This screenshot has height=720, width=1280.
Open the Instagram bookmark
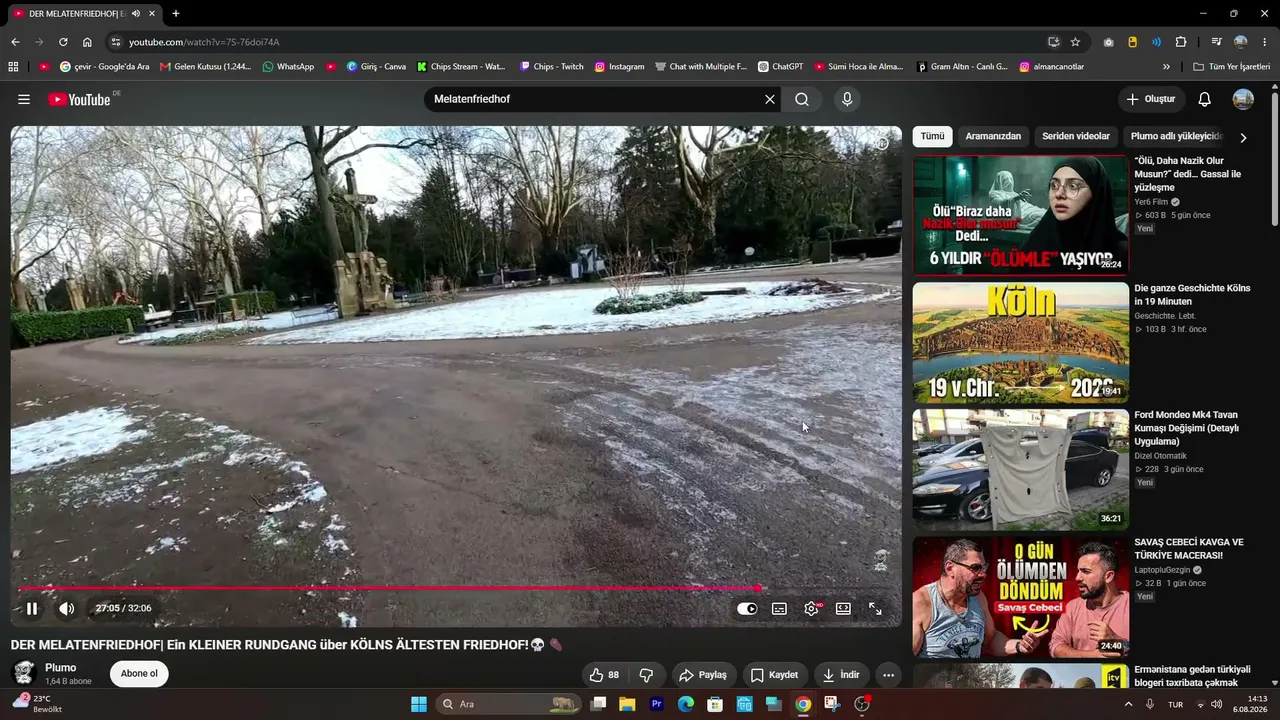(619, 67)
